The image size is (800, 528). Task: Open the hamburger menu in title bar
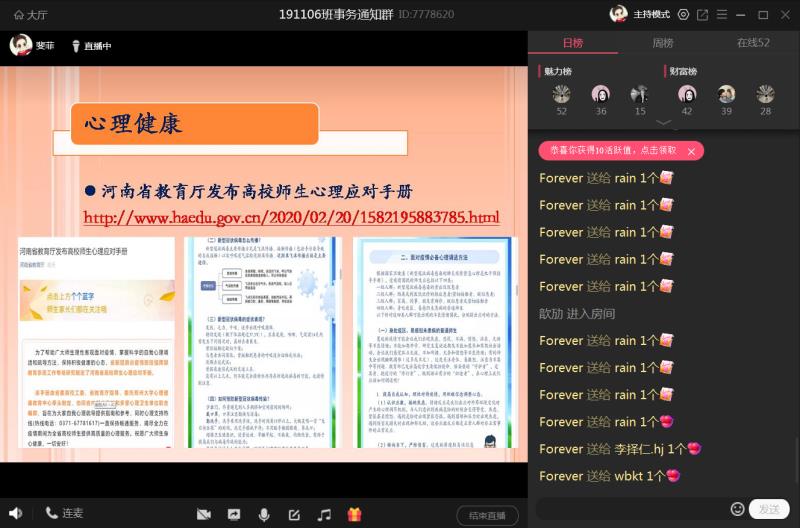pos(723,15)
